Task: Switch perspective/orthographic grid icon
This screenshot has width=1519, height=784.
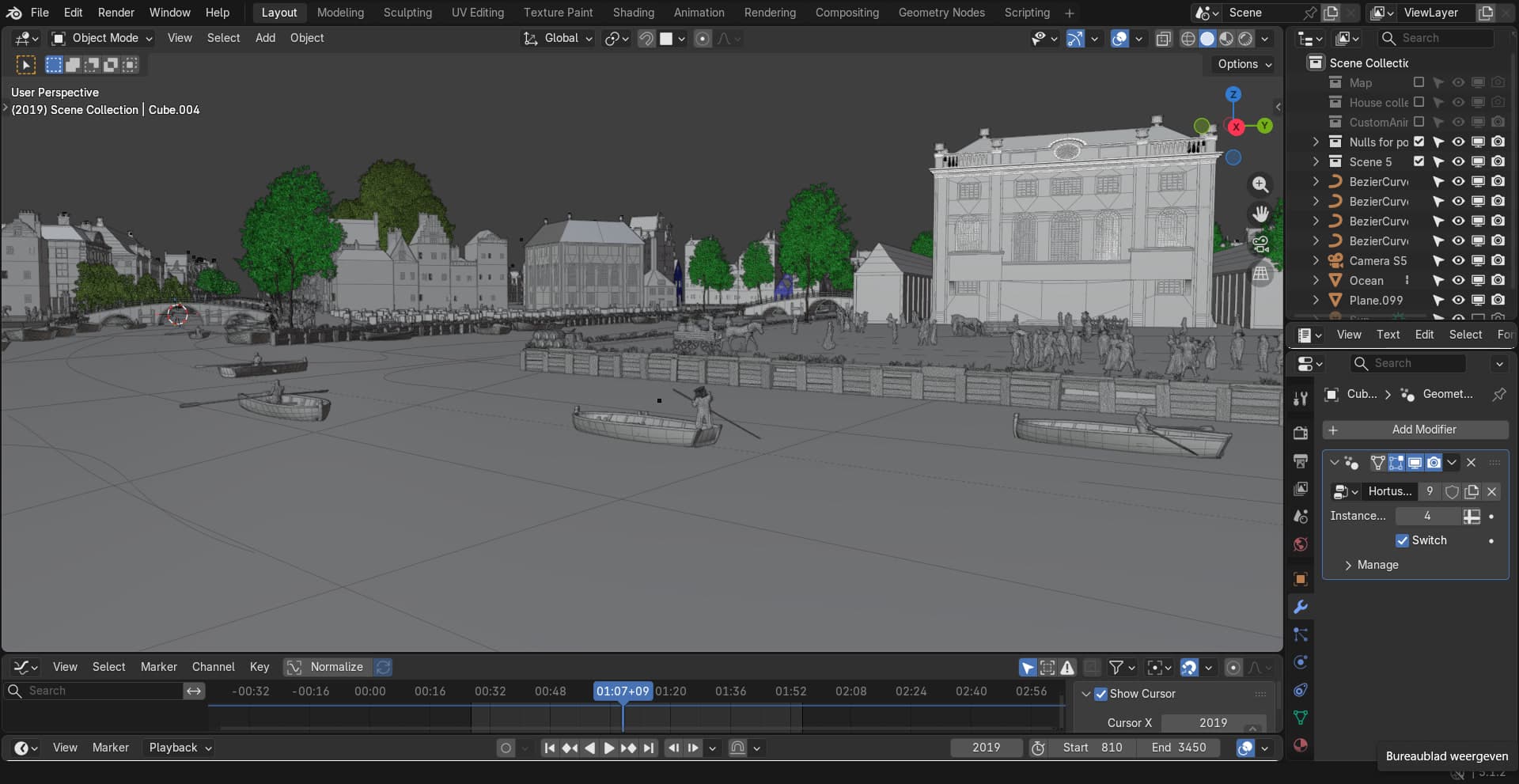Action: [1260, 275]
